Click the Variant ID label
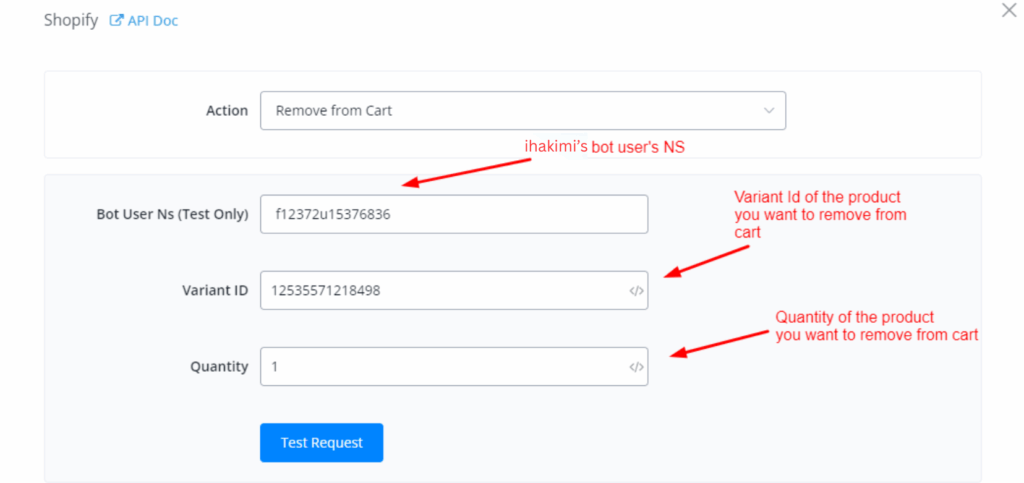Screen dimensions: 1024x483 point(208,290)
